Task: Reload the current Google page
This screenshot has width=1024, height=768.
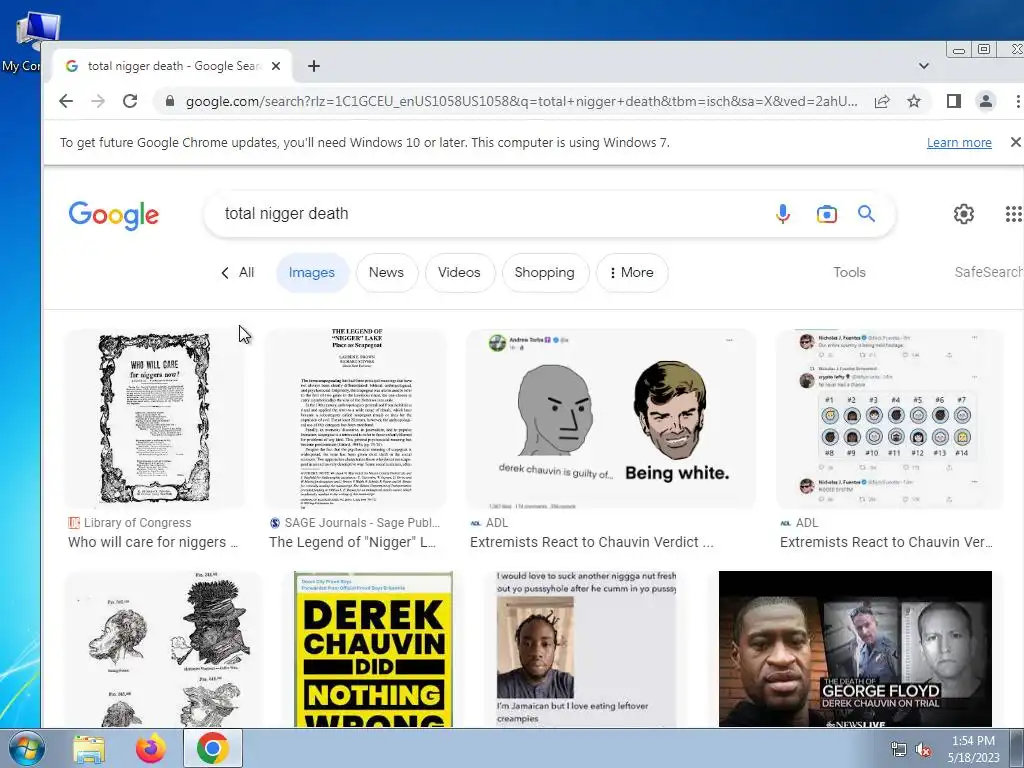Action: coord(130,101)
